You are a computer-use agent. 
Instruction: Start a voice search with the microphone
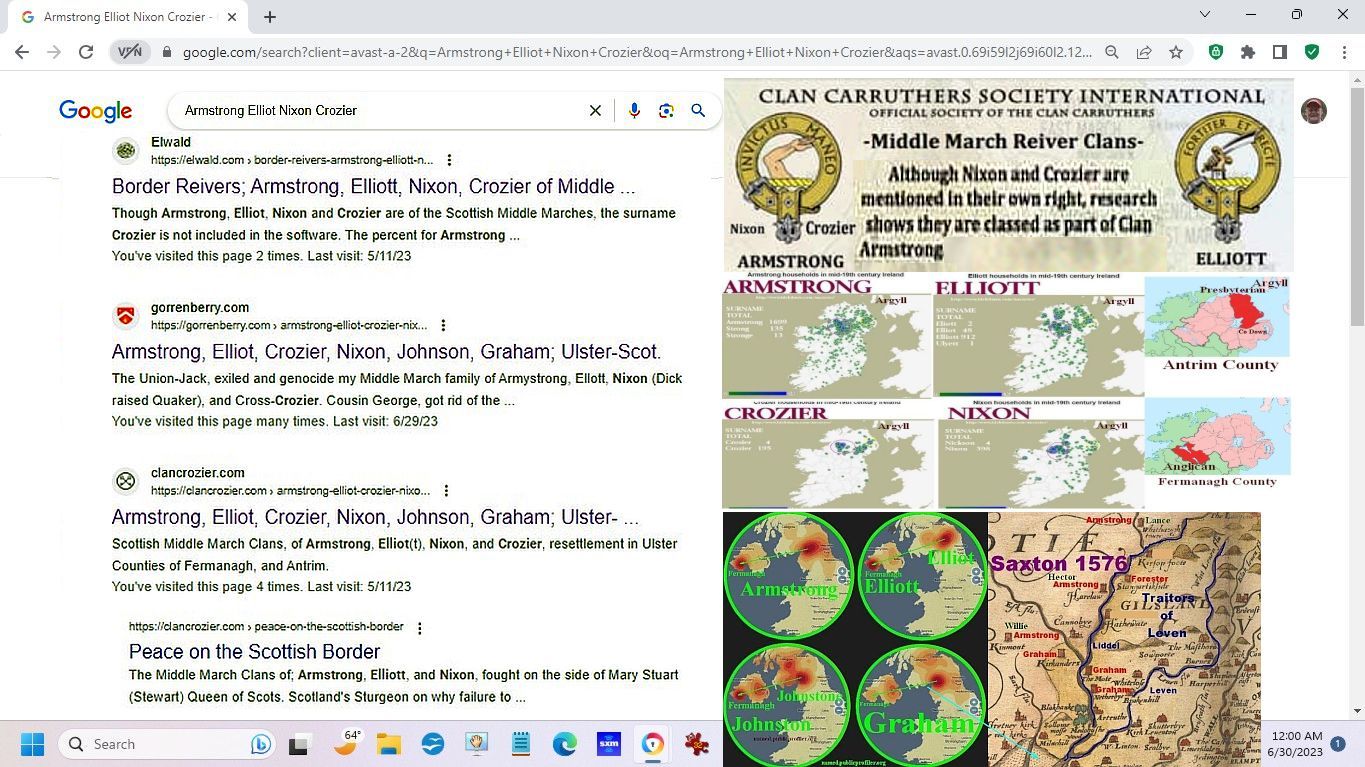point(634,111)
